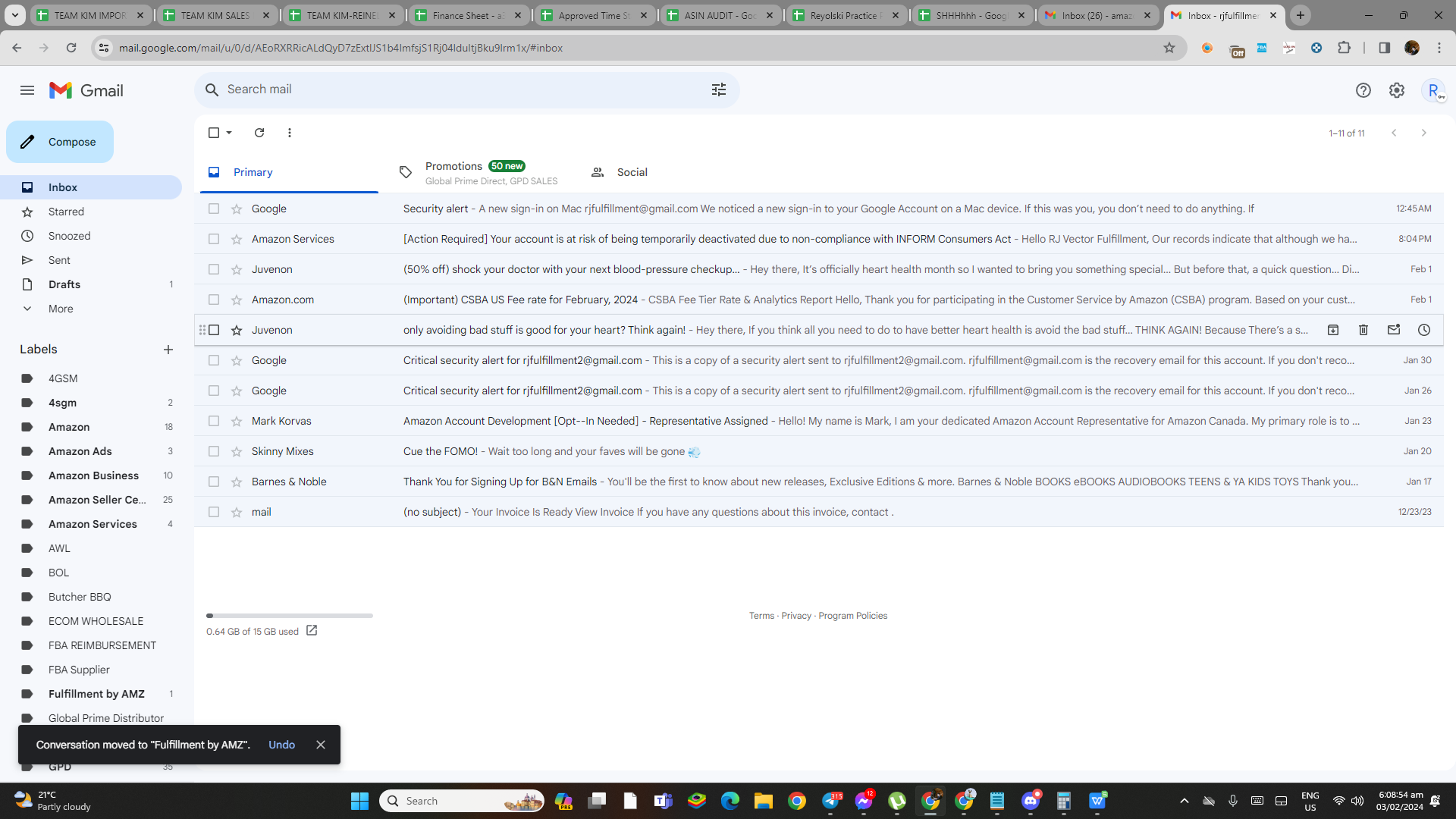The height and width of the screenshot is (819, 1456).
Task: Click the Support help icon
Action: point(1363,90)
